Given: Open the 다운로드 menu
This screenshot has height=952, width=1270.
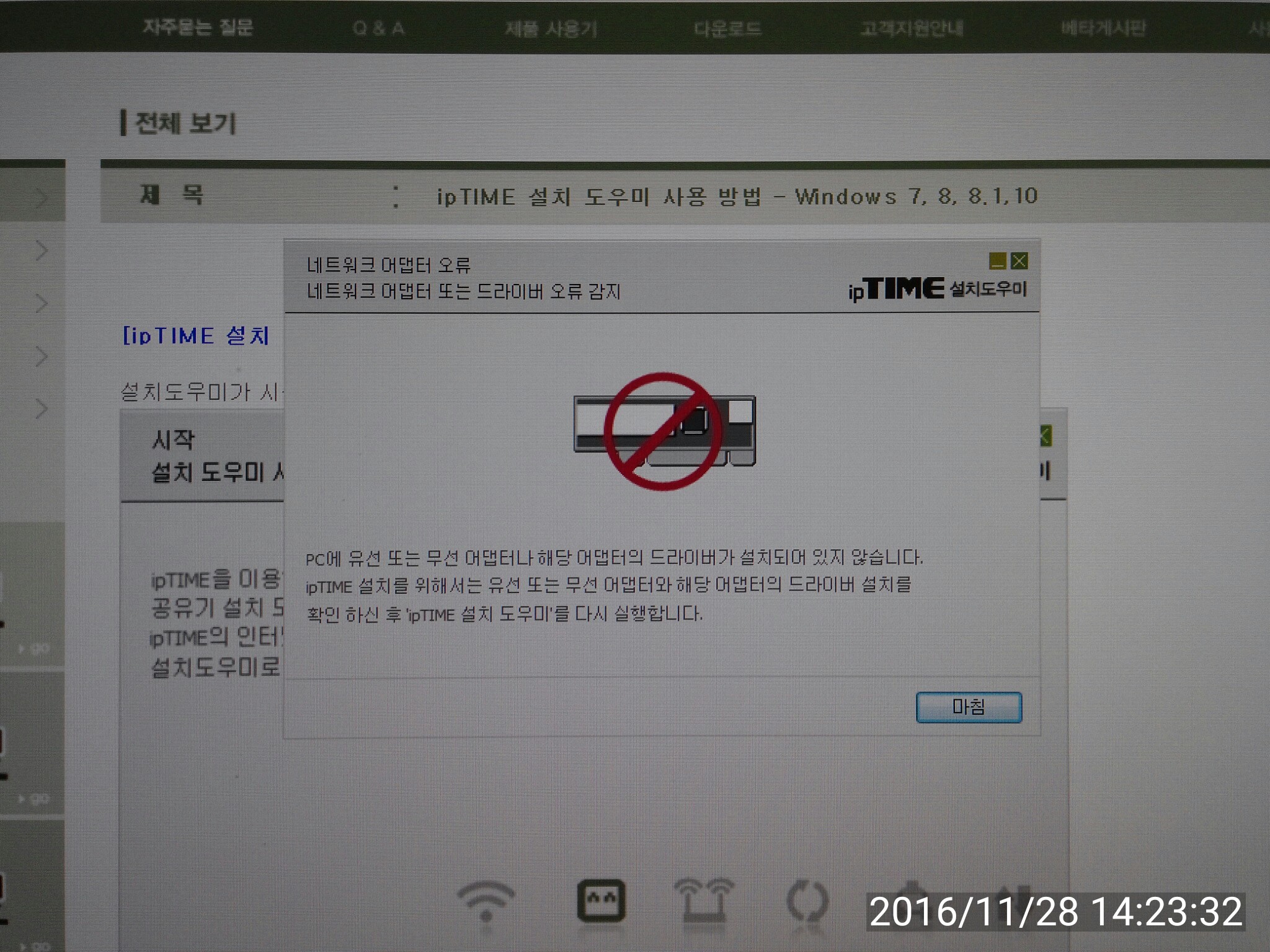Looking at the screenshot, I should tap(727, 29).
